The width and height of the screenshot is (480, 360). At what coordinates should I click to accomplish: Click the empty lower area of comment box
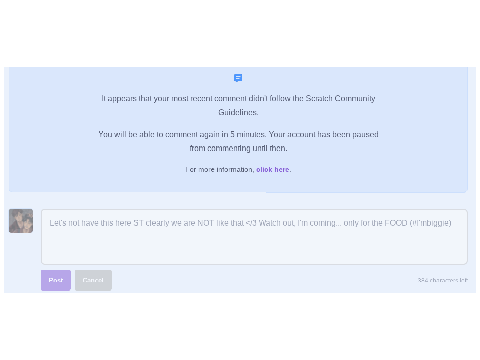click(254, 248)
